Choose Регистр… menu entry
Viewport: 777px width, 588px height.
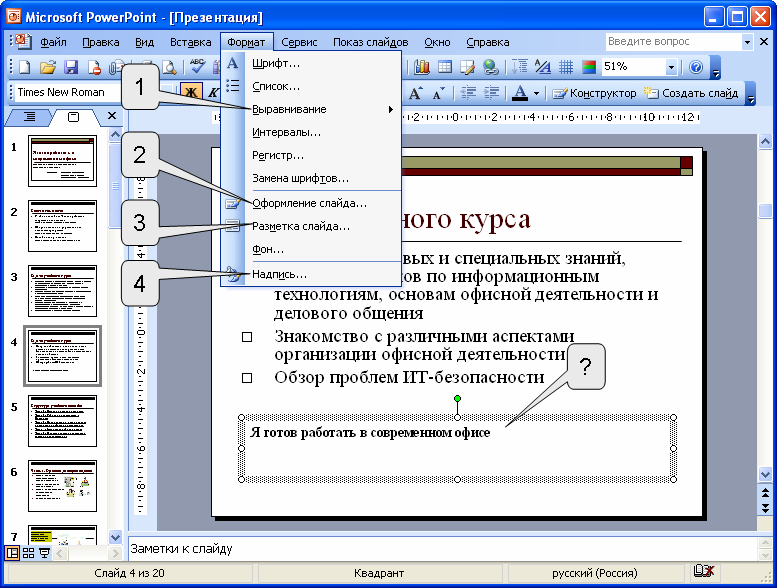tap(311, 155)
